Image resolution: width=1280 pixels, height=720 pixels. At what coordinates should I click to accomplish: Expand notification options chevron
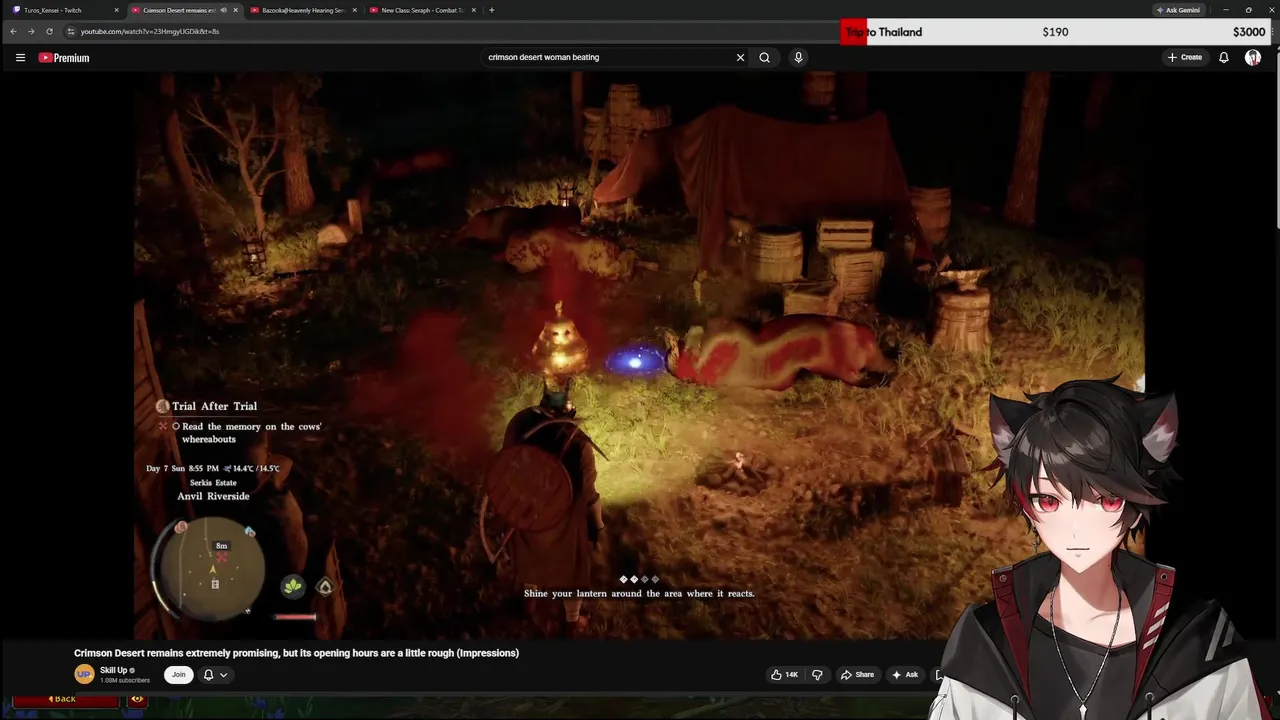coord(223,675)
